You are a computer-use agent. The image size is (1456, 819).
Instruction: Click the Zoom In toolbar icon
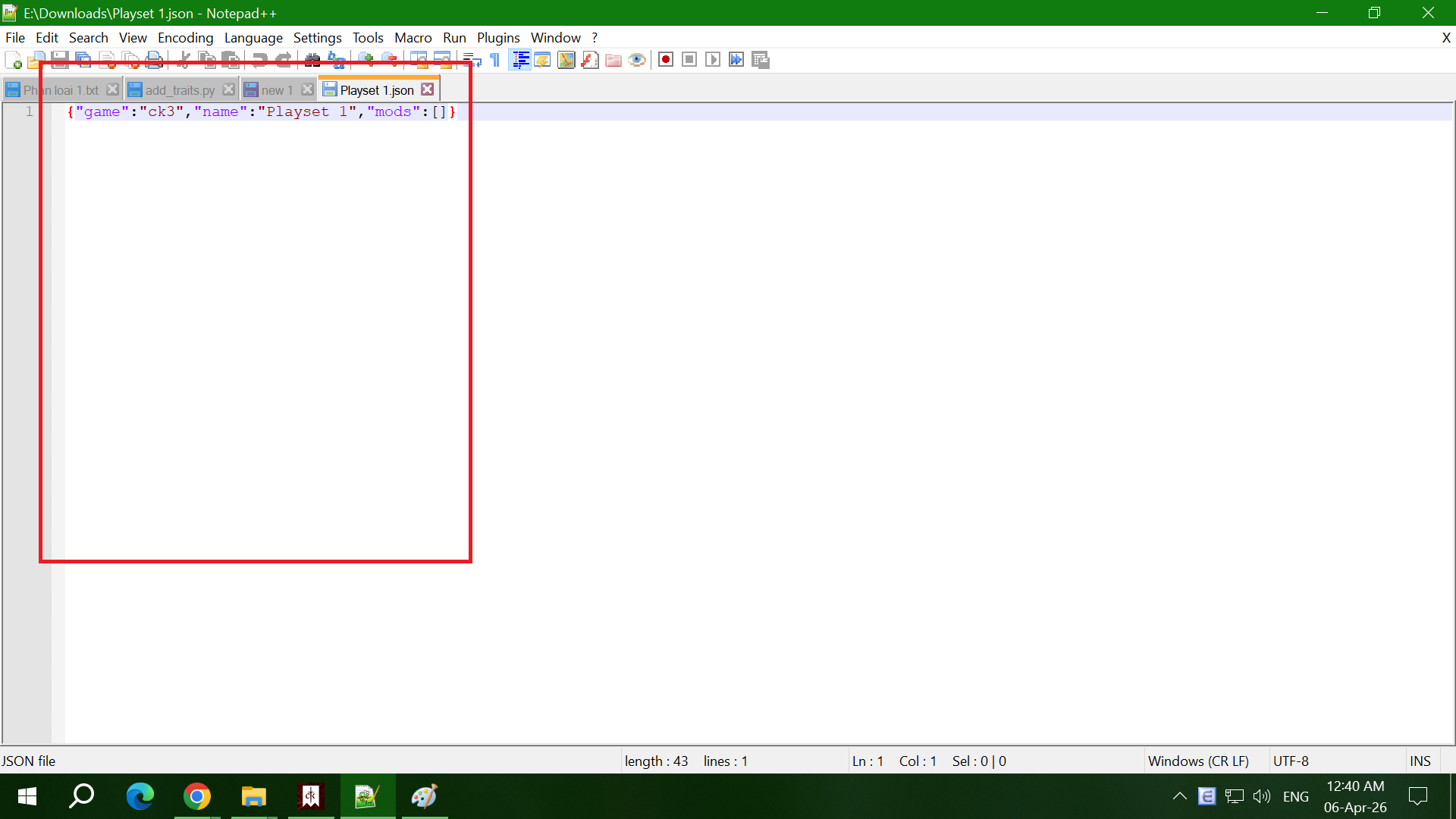[366, 60]
